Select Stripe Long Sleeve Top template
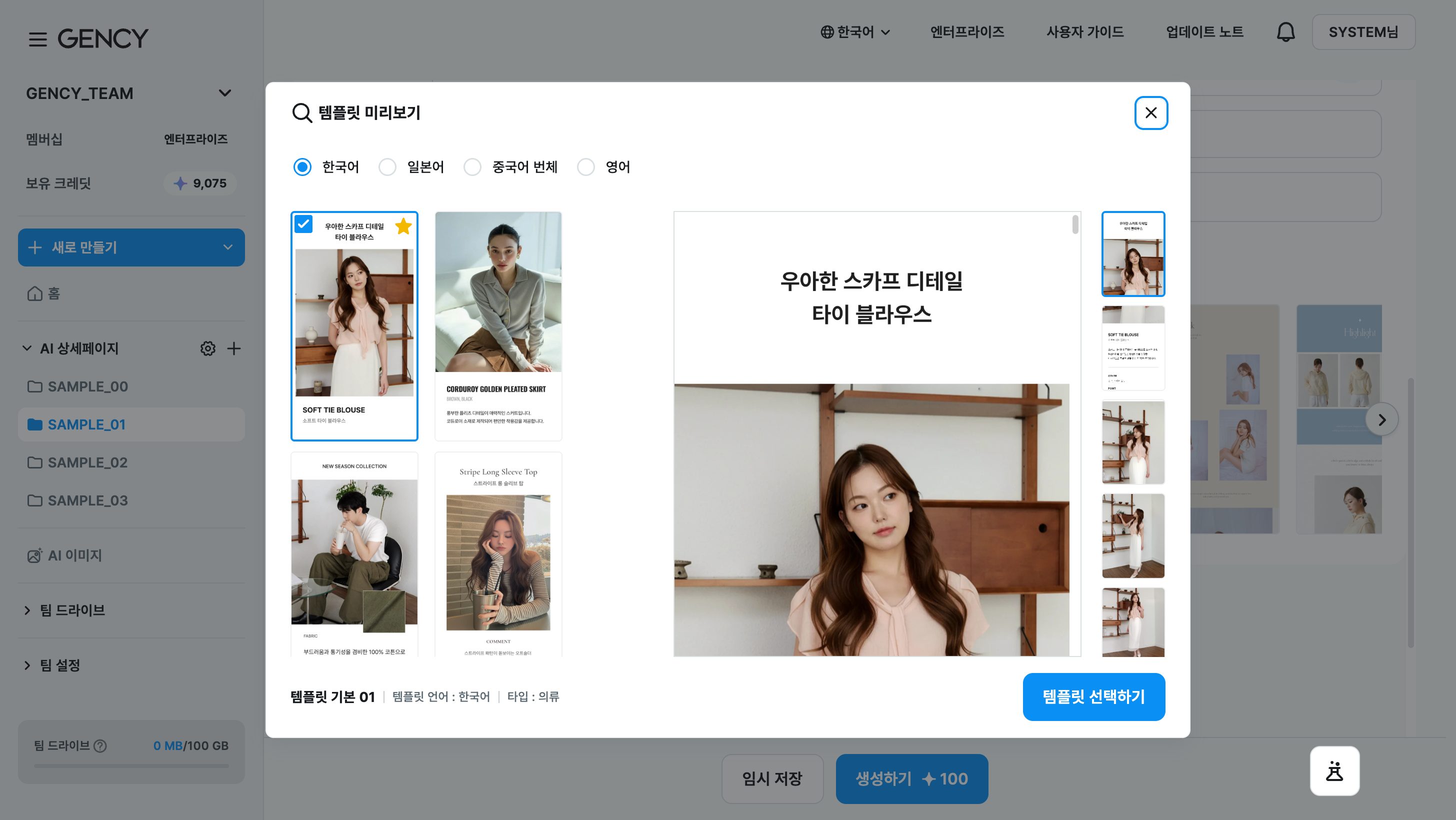 point(498,554)
